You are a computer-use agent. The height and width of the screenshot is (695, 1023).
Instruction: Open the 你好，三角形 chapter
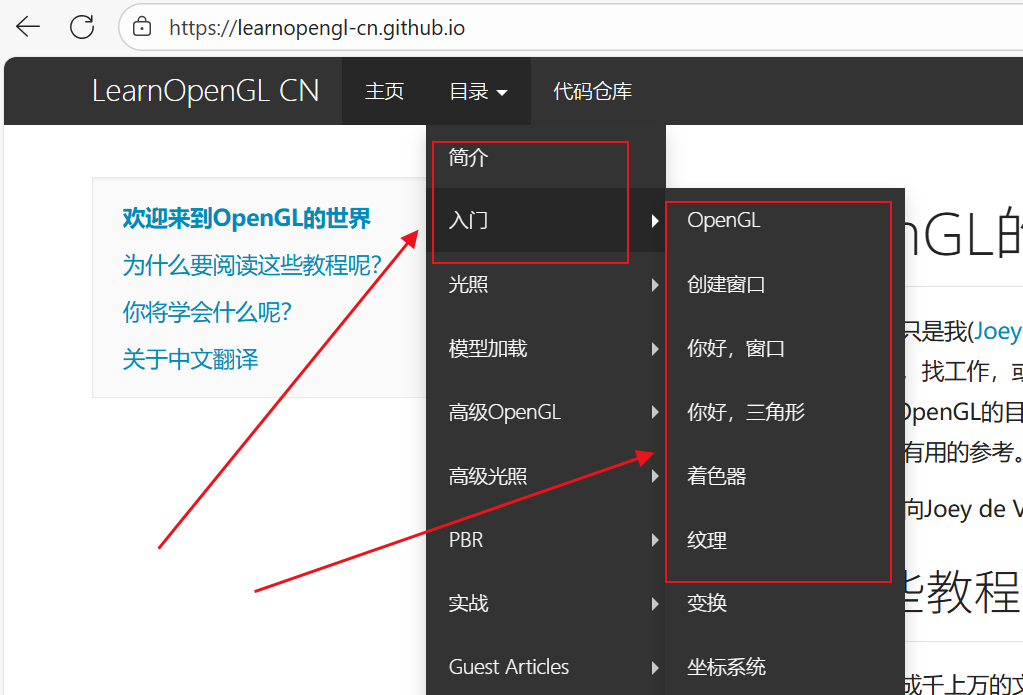pos(785,412)
